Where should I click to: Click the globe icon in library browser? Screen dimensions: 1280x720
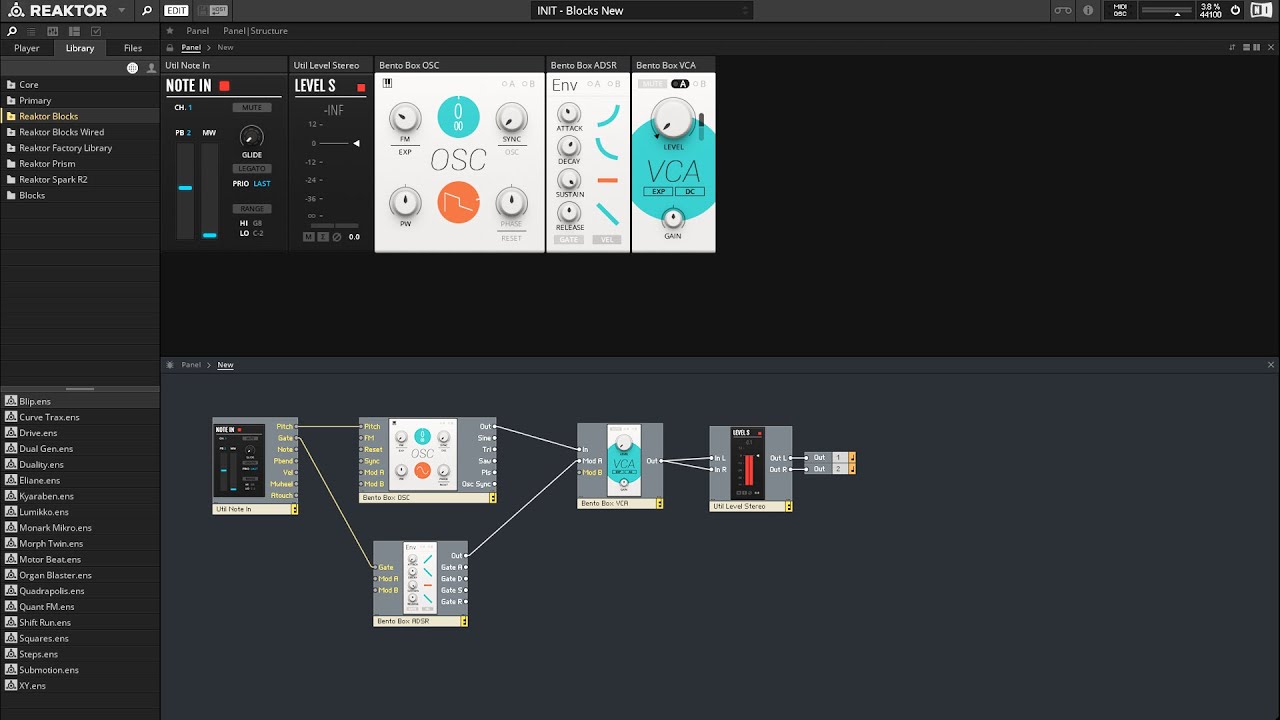132,68
